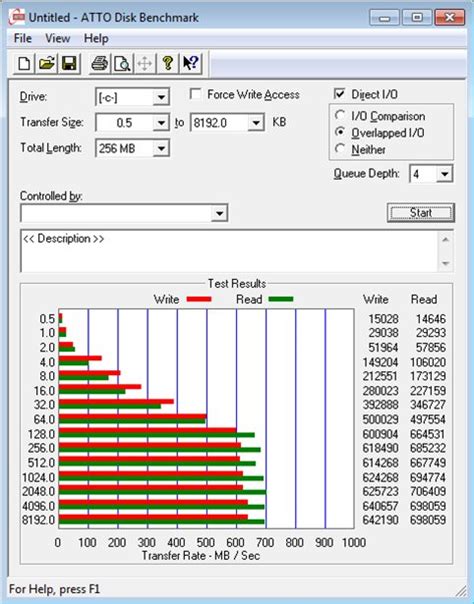474x604 pixels.
Task: Click the Description scroll down arrow
Action: (x=446, y=263)
